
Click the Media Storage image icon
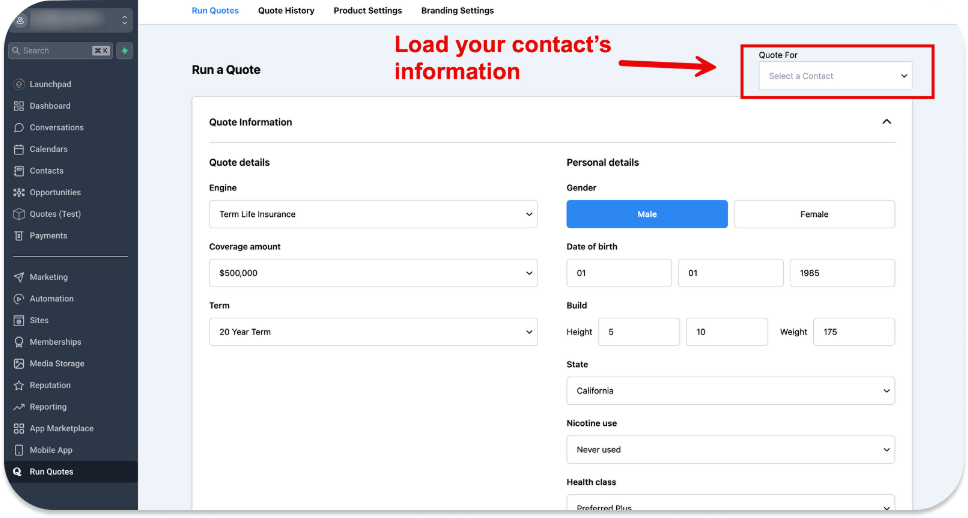(x=19, y=363)
